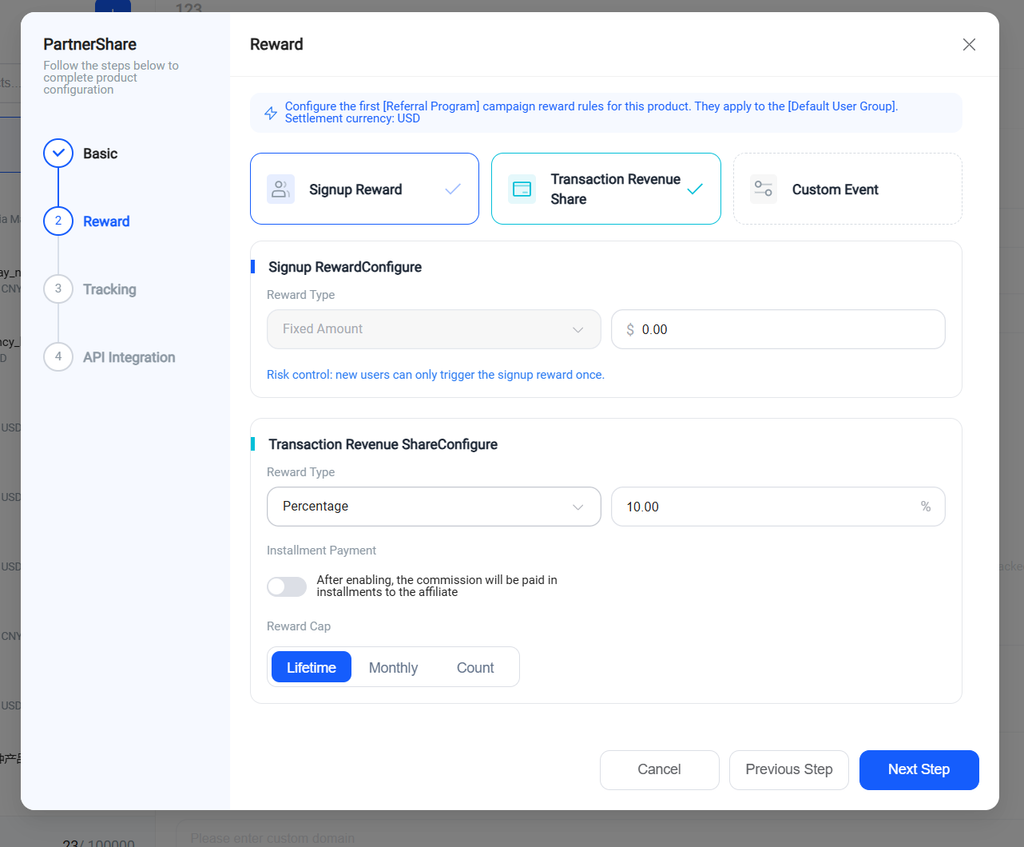Click the Reward Cap label
Image resolution: width=1024 pixels, height=847 pixels.
click(x=298, y=626)
